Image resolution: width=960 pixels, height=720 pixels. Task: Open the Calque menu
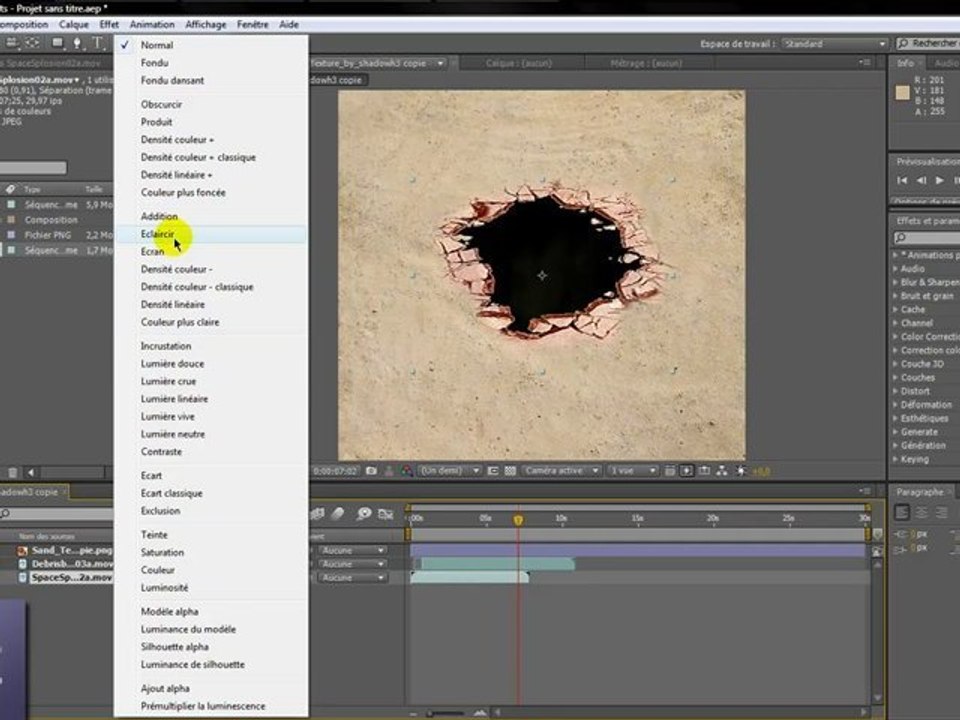73,24
